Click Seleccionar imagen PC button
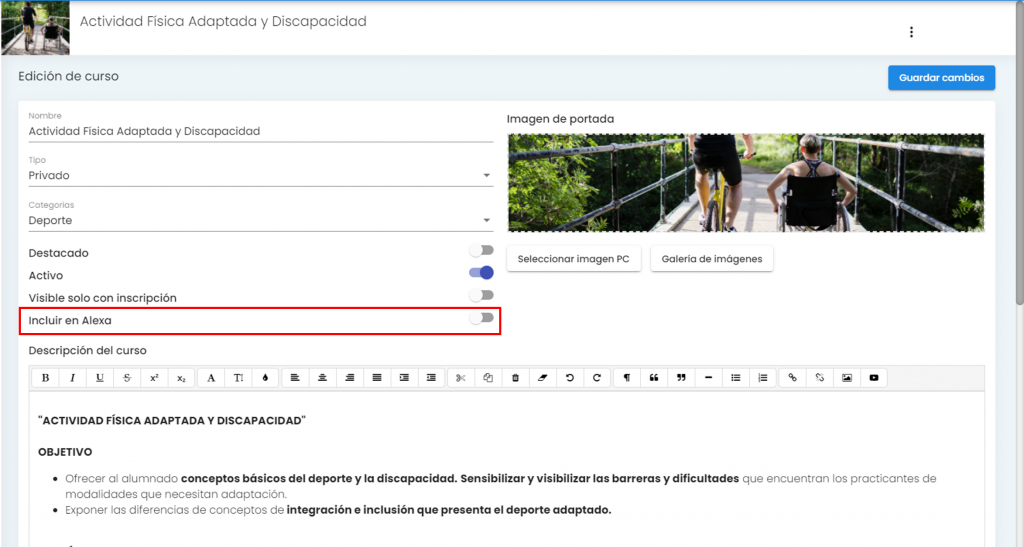 coord(573,259)
